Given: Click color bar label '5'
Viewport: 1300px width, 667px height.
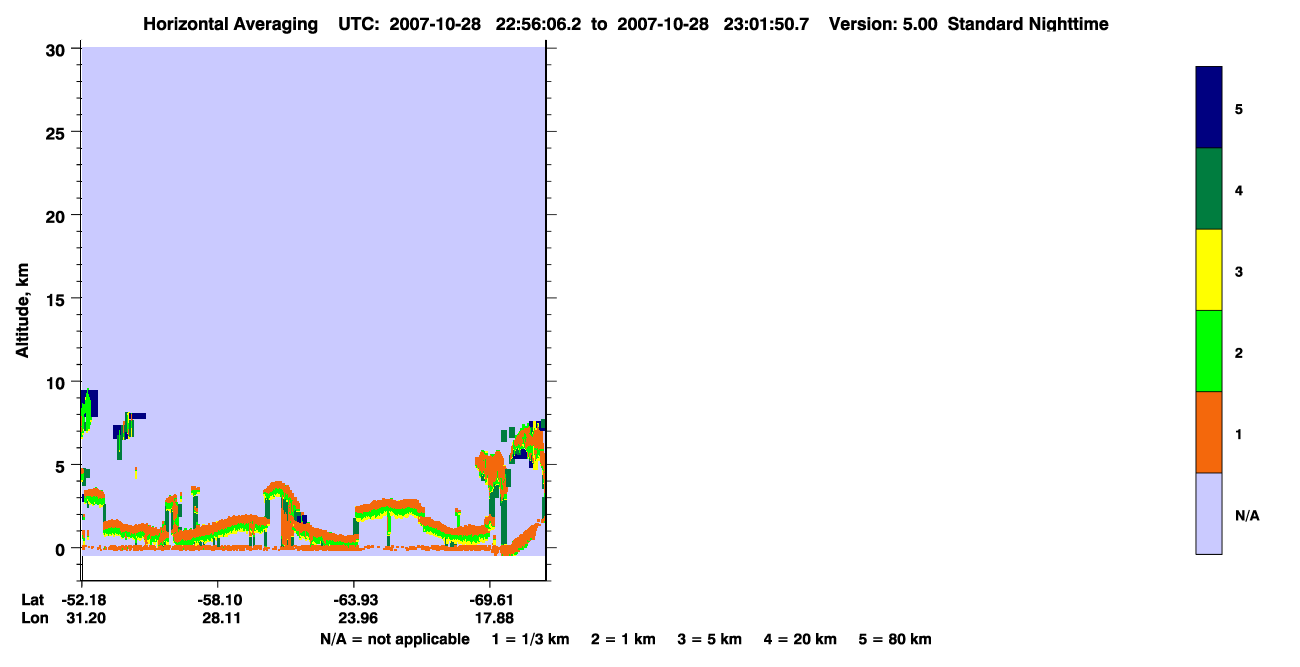Looking at the screenshot, I should [1238, 108].
